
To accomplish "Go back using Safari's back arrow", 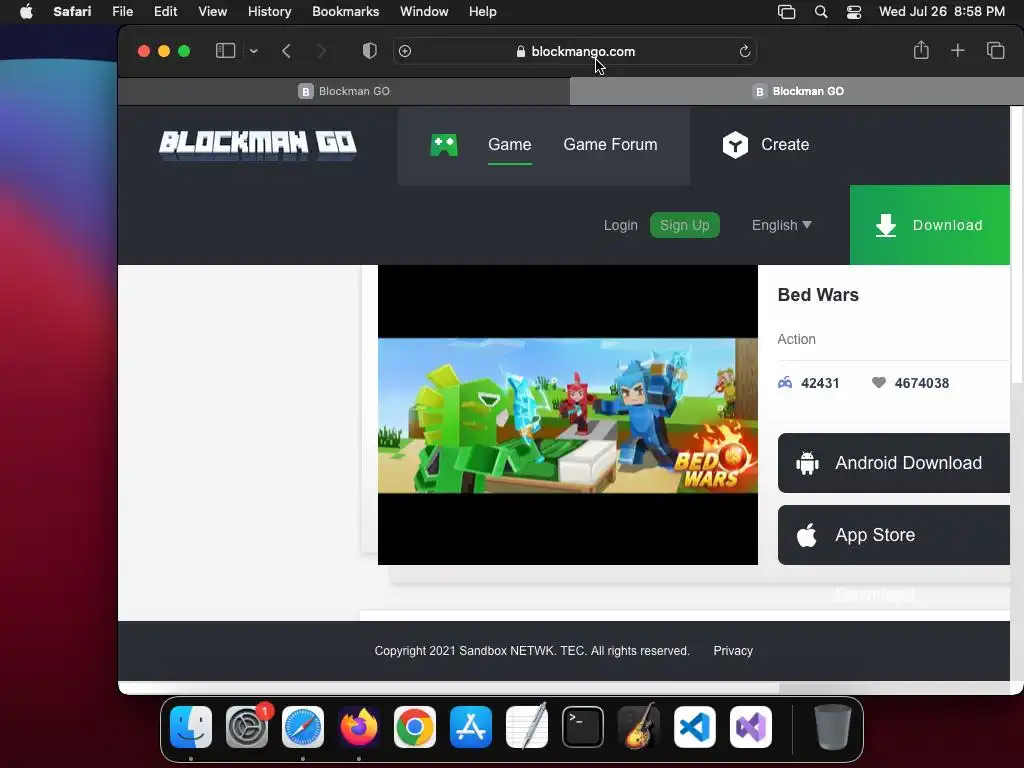I will [x=286, y=51].
